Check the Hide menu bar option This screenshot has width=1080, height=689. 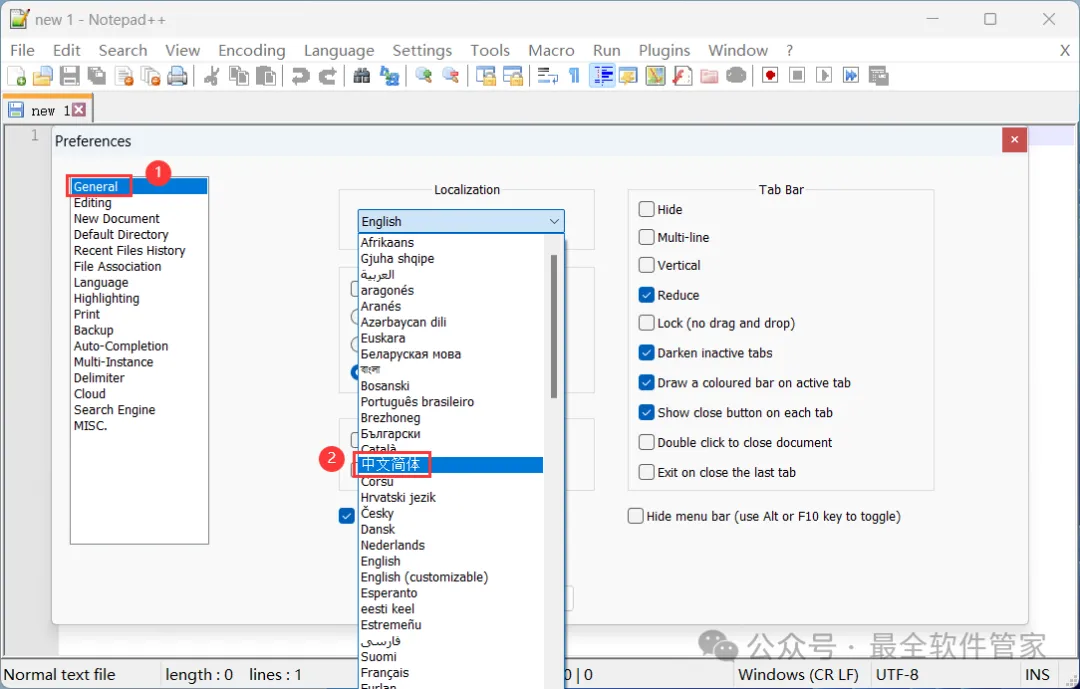pyautogui.click(x=635, y=516)
